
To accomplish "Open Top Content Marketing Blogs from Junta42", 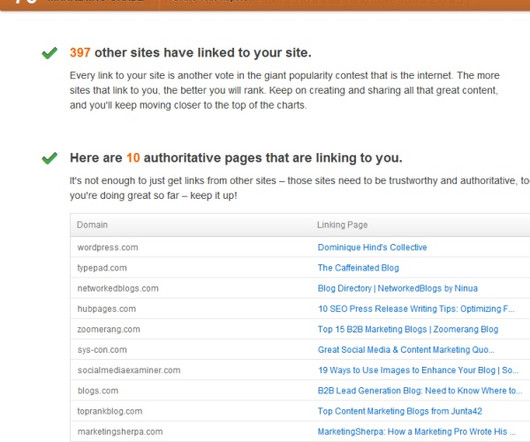I will click(x=400, y=411).
